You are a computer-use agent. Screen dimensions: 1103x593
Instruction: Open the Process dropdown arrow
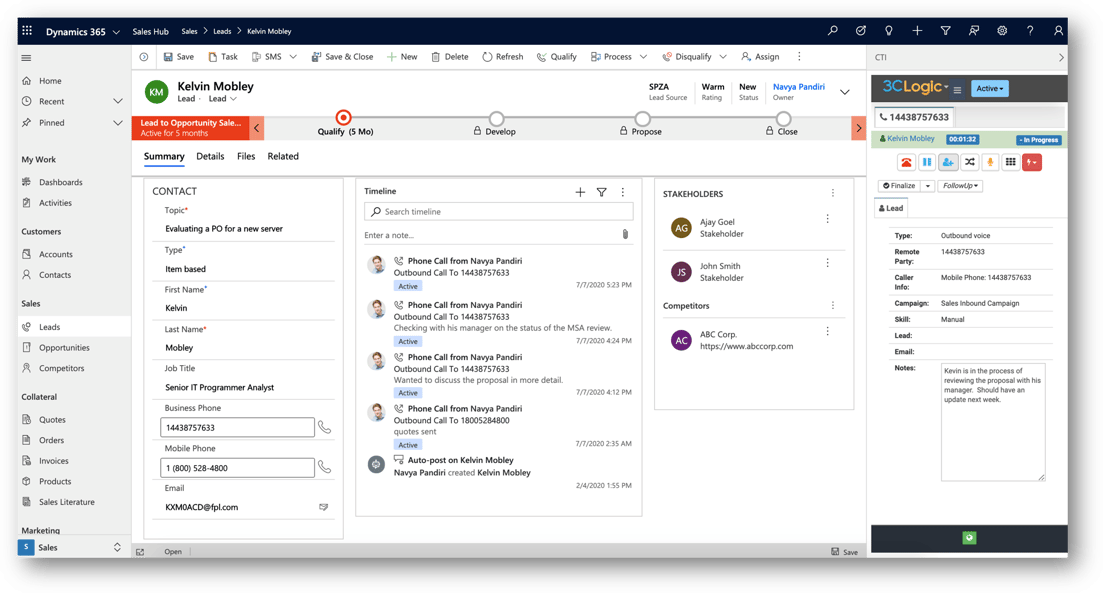pyautogui.click(x=643, y=57)
